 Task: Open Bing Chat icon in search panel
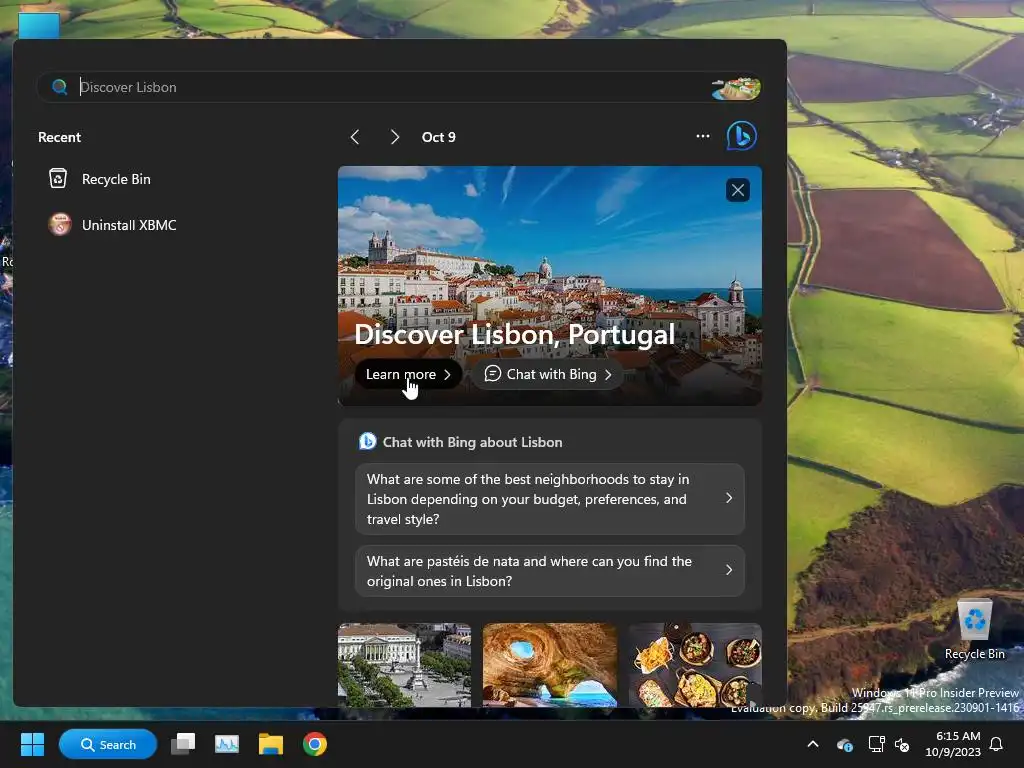(741, 136)
